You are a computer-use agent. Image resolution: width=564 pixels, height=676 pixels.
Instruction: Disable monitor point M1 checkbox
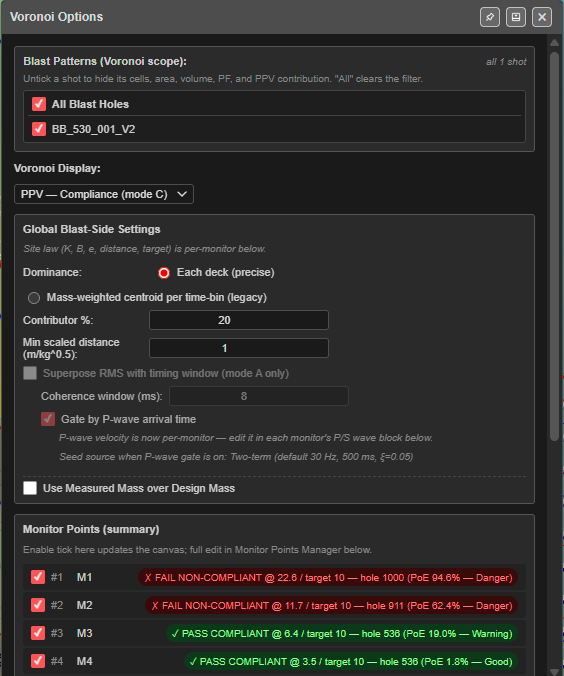(38, 577)
